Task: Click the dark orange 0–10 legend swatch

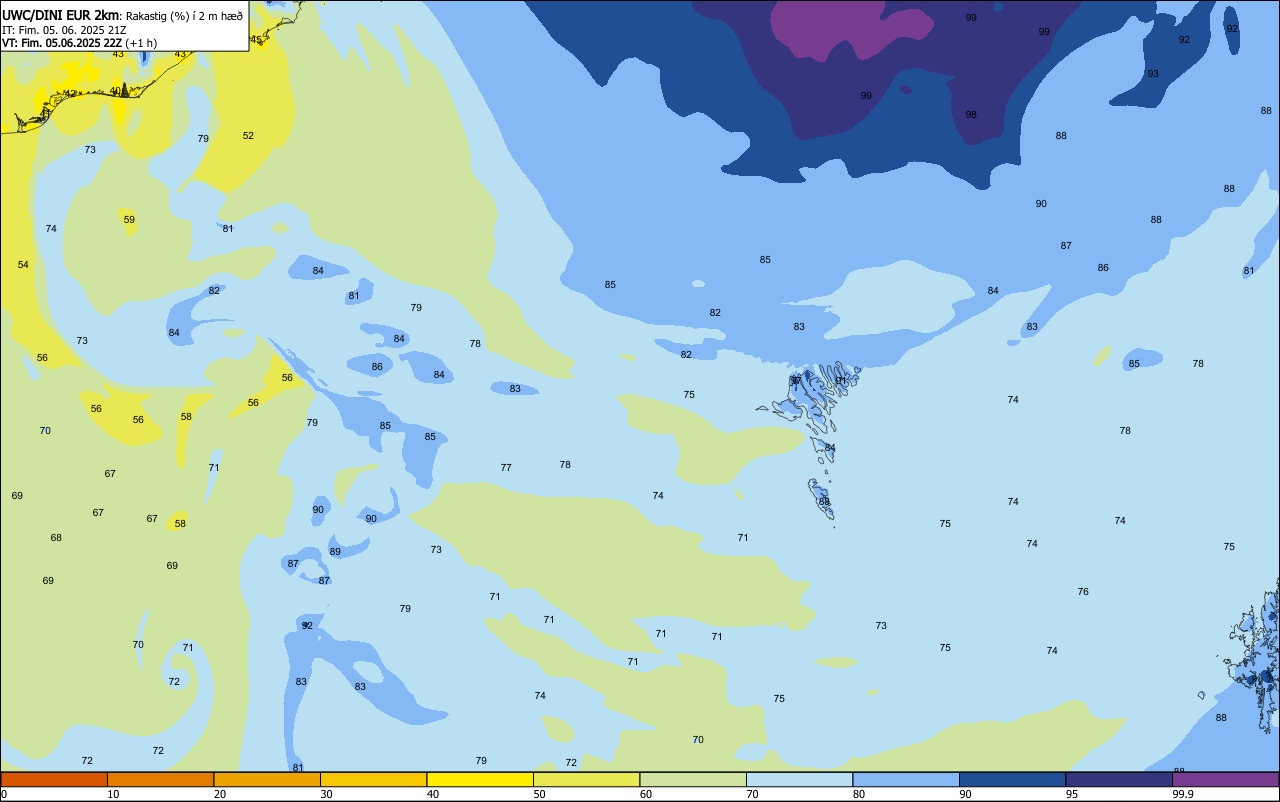Action: pos(54,779)
